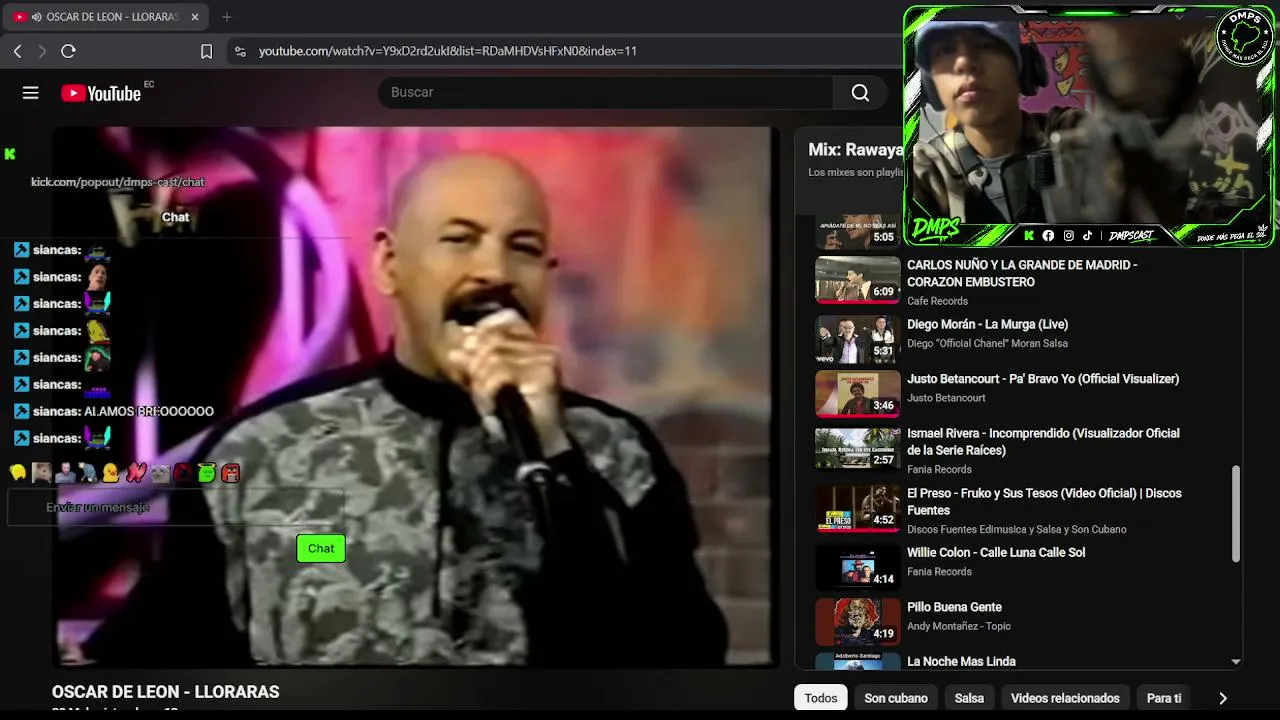Open the Carlos Nuño Corazon Embustero thumbnail
Viewport: 1280px width, 720px height.
(857, 280)
